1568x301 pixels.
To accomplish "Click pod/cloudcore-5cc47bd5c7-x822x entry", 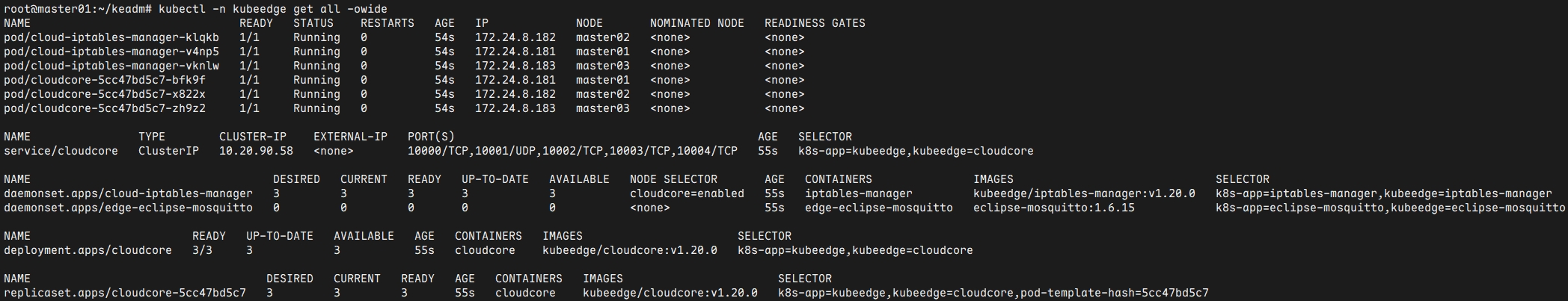I will pos(105,94).
